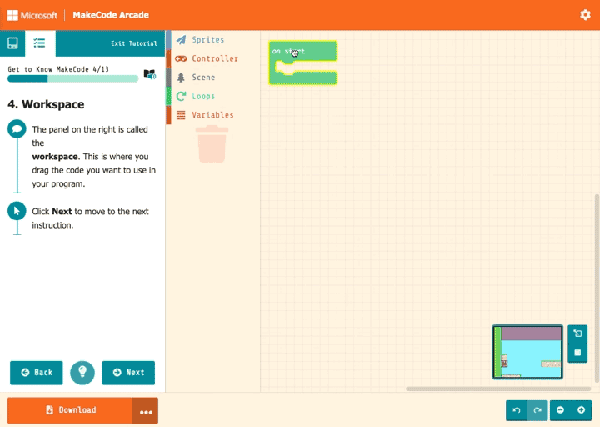Click the mini simulator game preview
Screen dimensions: 600x427
[x=527, y=352]
